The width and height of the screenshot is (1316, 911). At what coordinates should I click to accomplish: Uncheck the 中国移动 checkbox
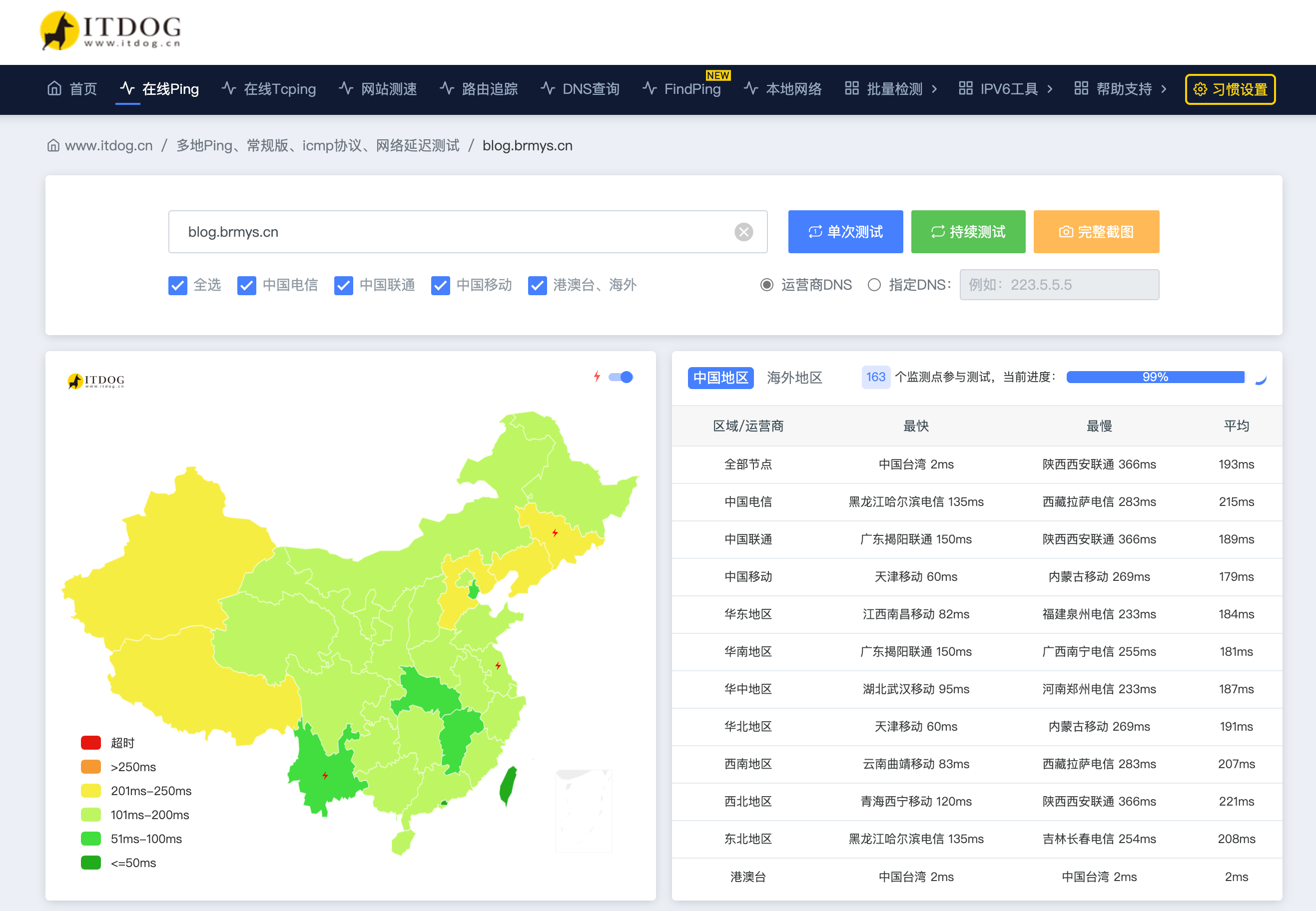pos(441,285)
